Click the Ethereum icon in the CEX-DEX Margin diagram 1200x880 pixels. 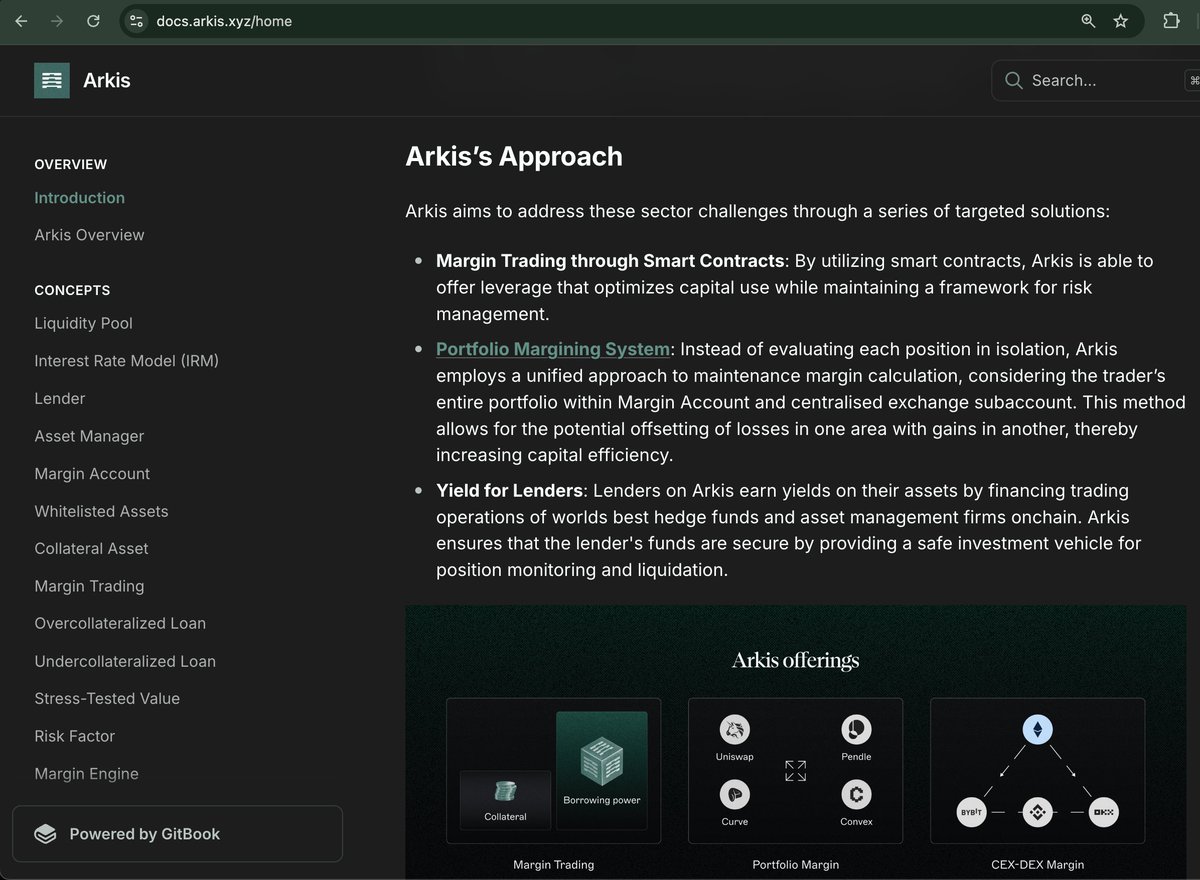1037,729
